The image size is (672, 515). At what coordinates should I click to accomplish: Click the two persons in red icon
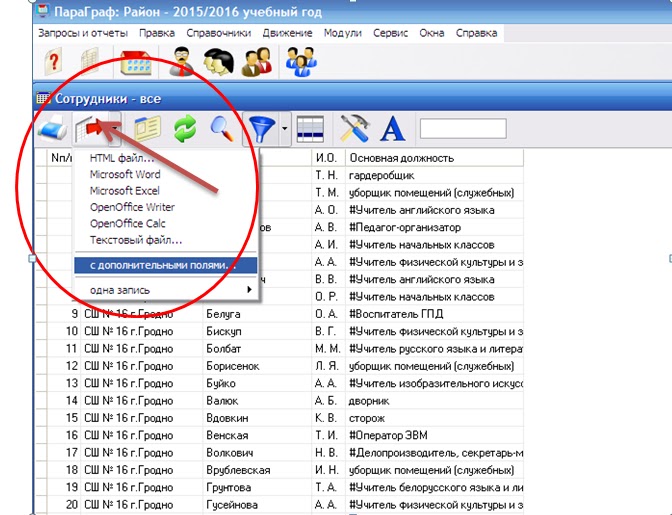pyautogui.click(x=257, y=63)
